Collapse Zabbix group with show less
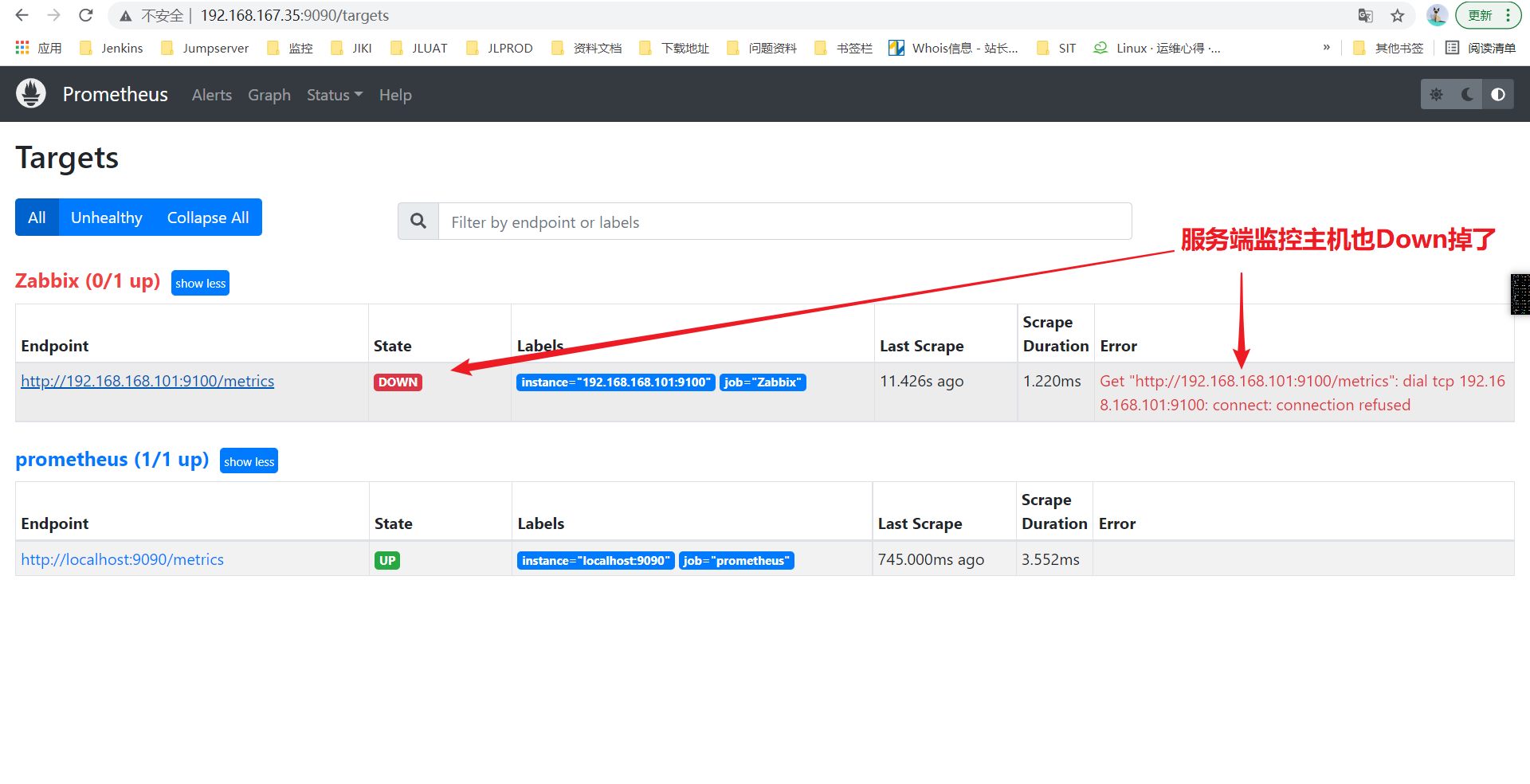Image resolution: width=1530 pixels, height=784 pixels. click(200, 283)
